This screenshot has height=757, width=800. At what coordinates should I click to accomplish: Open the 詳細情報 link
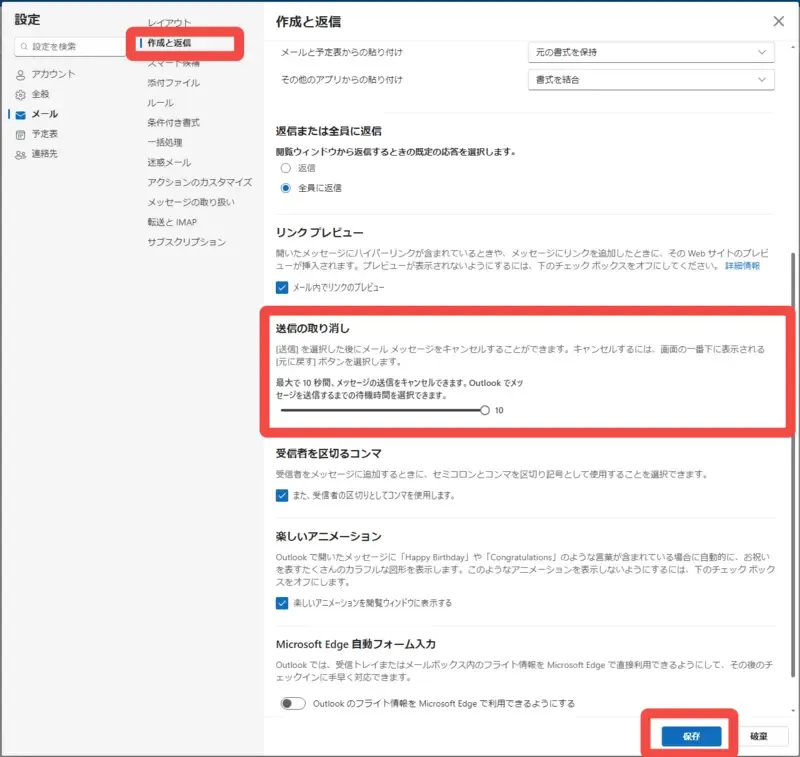pos(742,266)
